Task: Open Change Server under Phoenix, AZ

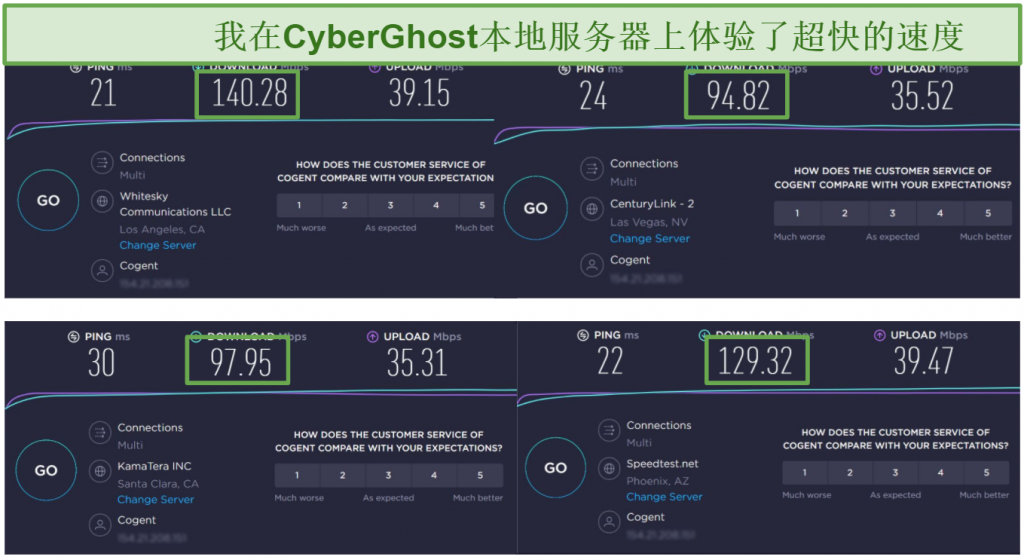Action: coord(664,497)
